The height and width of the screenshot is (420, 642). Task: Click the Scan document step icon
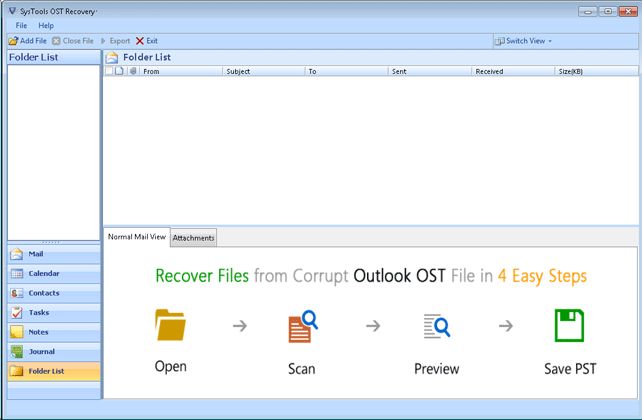pyautogui.click(x=303, y=326)
